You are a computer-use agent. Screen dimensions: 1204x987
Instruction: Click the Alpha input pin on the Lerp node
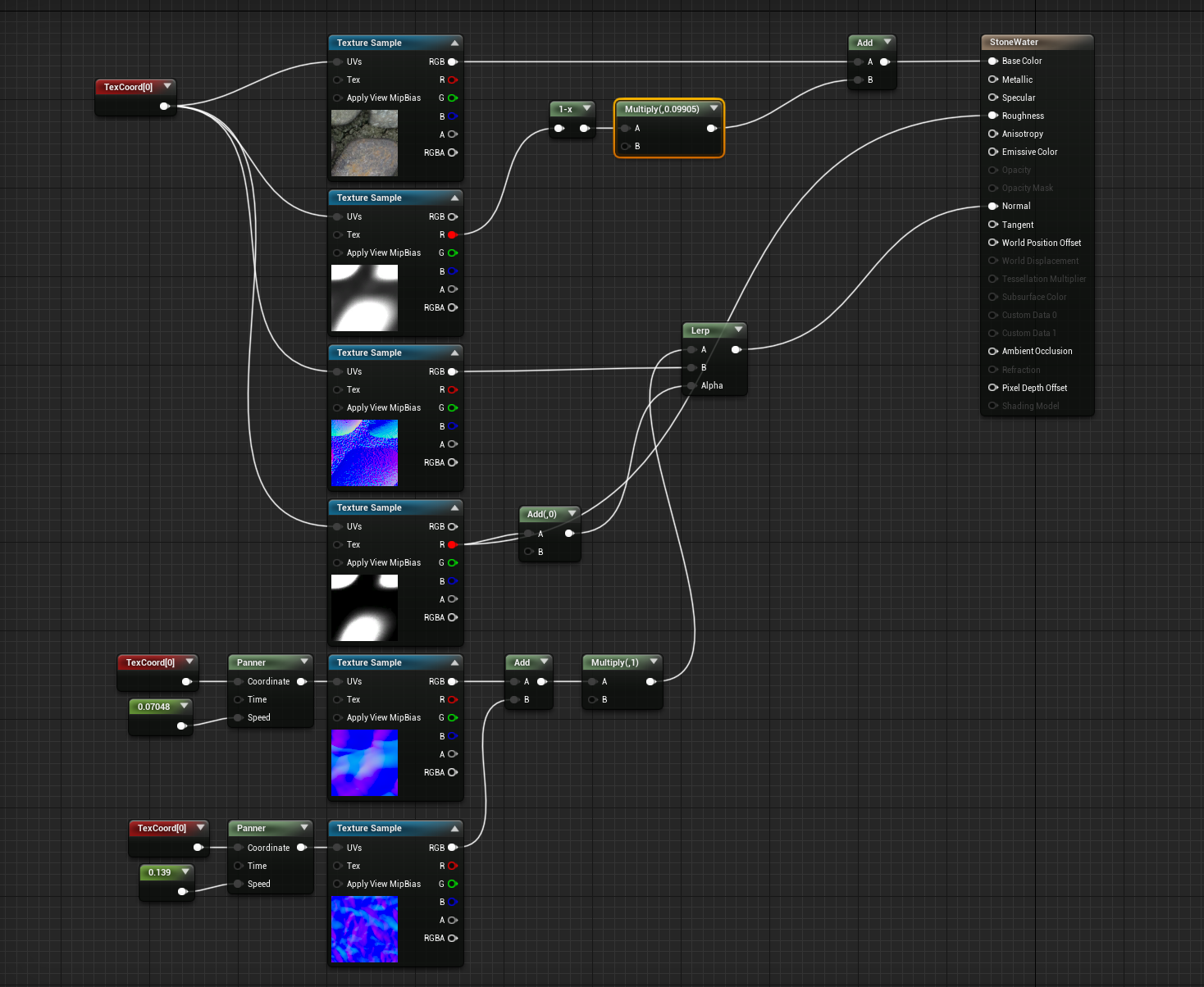click(x=691, y=385)
